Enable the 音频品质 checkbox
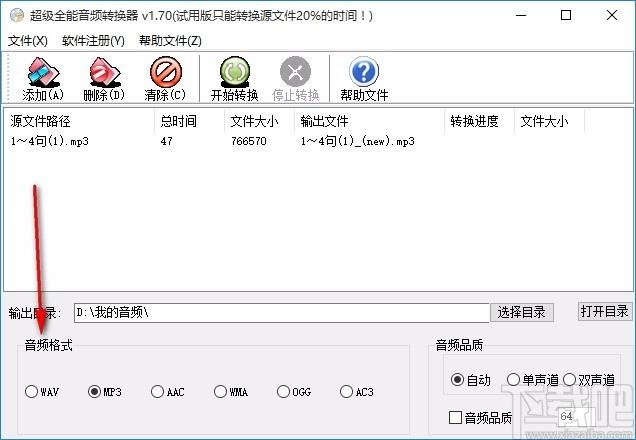This screenshot has height=440, width=636. 456,417
